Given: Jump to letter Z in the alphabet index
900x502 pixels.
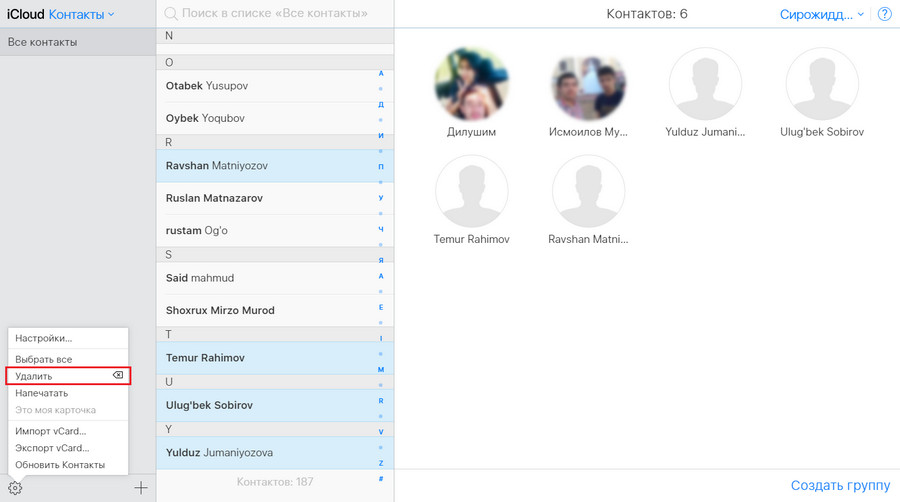Looking at the screenshot, I should 380,463.
